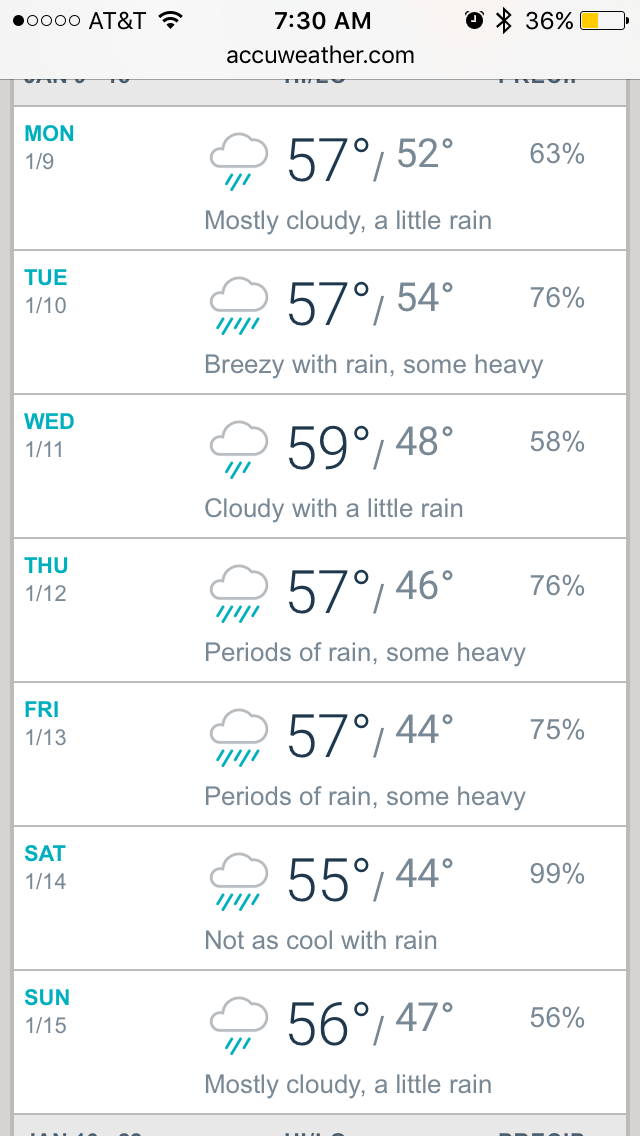Tap the Bluetooth icon in the status bar
This screenshot has height=1136, width=640.
pyautogui.click(x=504, y=21)
